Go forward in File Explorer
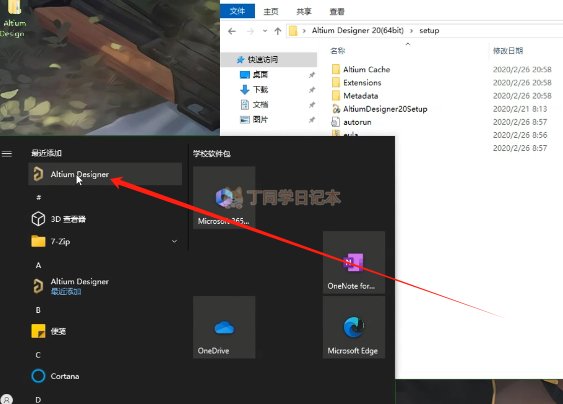Viewport: 563px width, 404px height. (250, 31)
